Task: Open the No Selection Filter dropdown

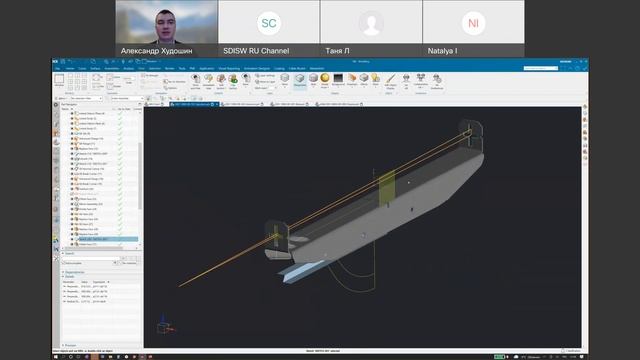Action: (86, 98)
